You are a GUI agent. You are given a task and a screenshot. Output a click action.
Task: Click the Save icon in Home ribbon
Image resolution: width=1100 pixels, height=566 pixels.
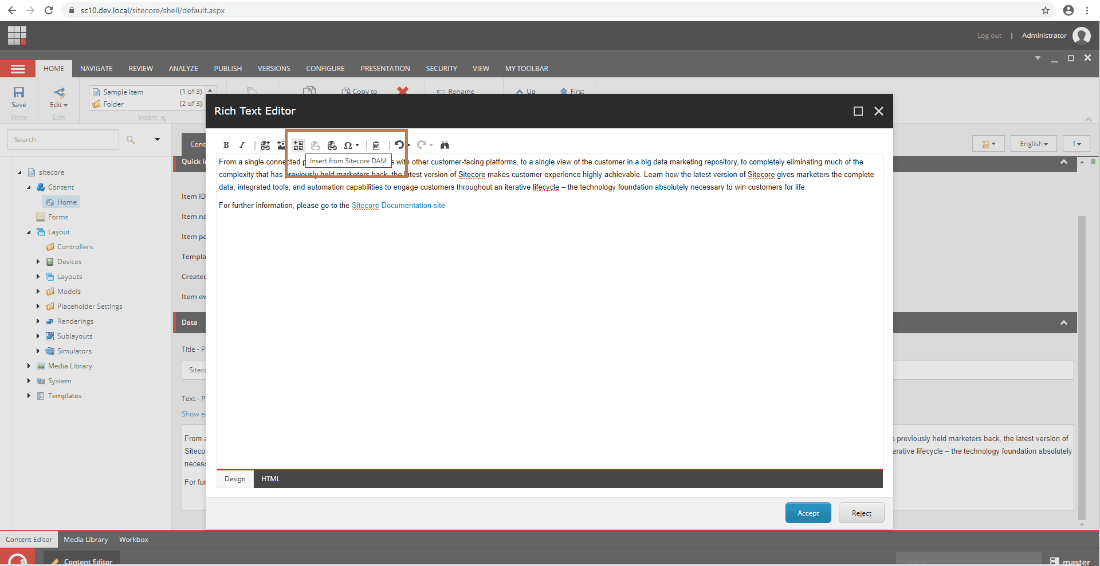click(x=19, y=92)
